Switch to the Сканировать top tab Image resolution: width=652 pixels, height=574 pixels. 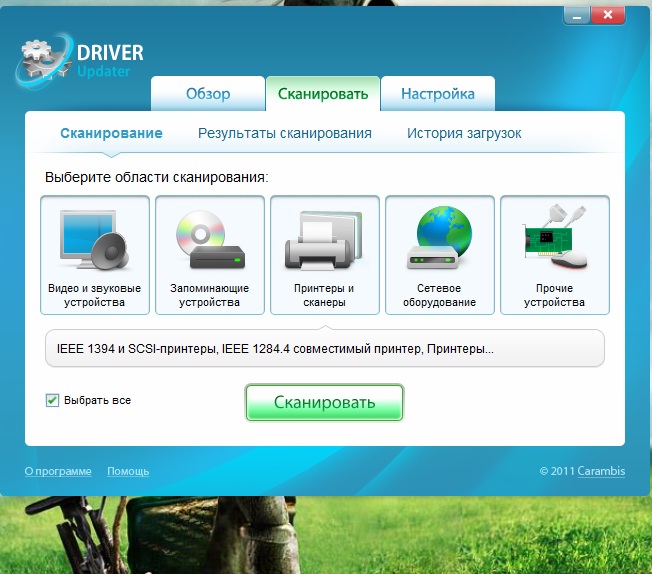[x=323, y=94]
